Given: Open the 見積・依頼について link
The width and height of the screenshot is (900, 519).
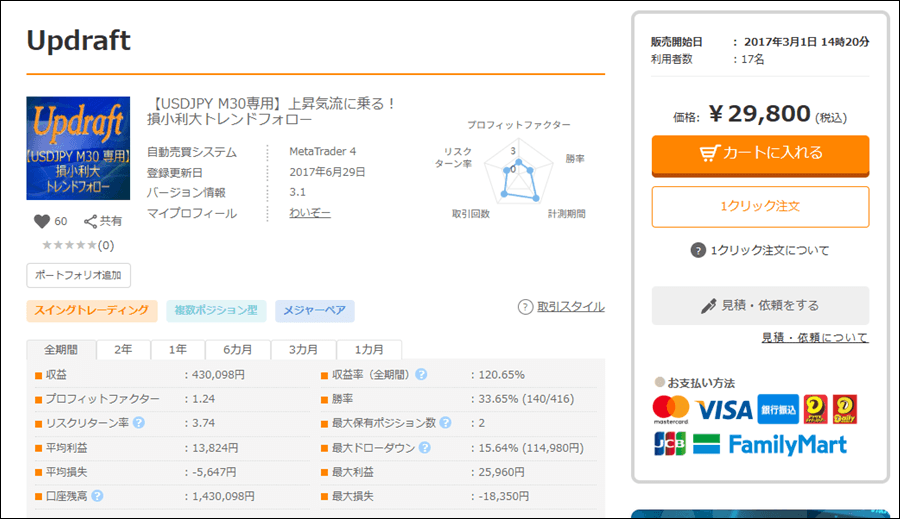Looking at the screenshot, I should (x=814, y=338).
